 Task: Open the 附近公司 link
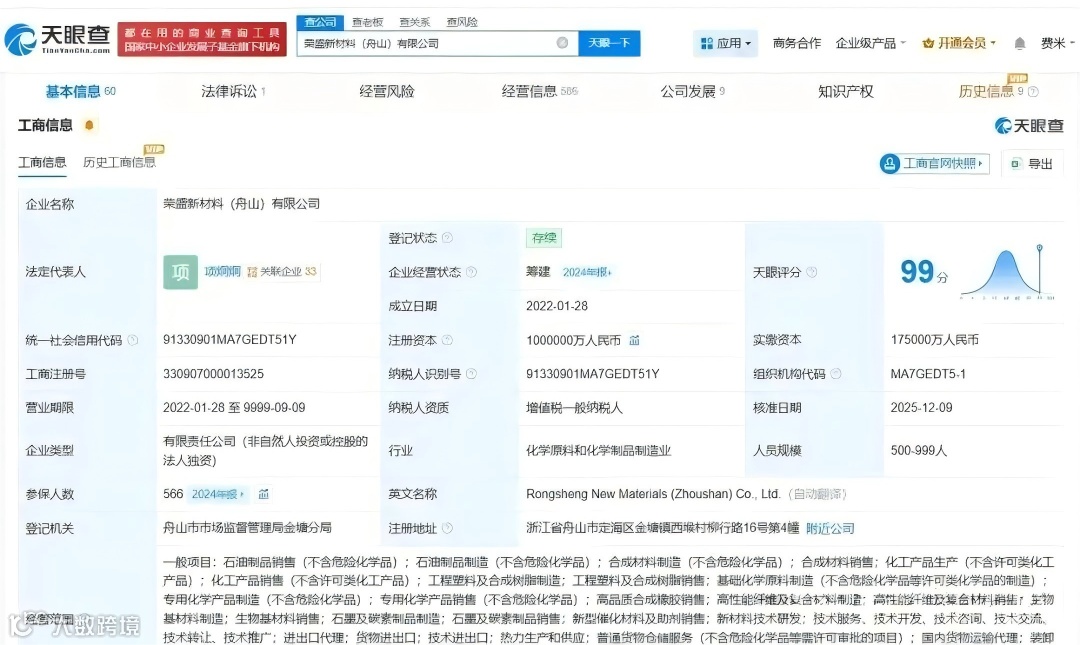click(830, 529)
